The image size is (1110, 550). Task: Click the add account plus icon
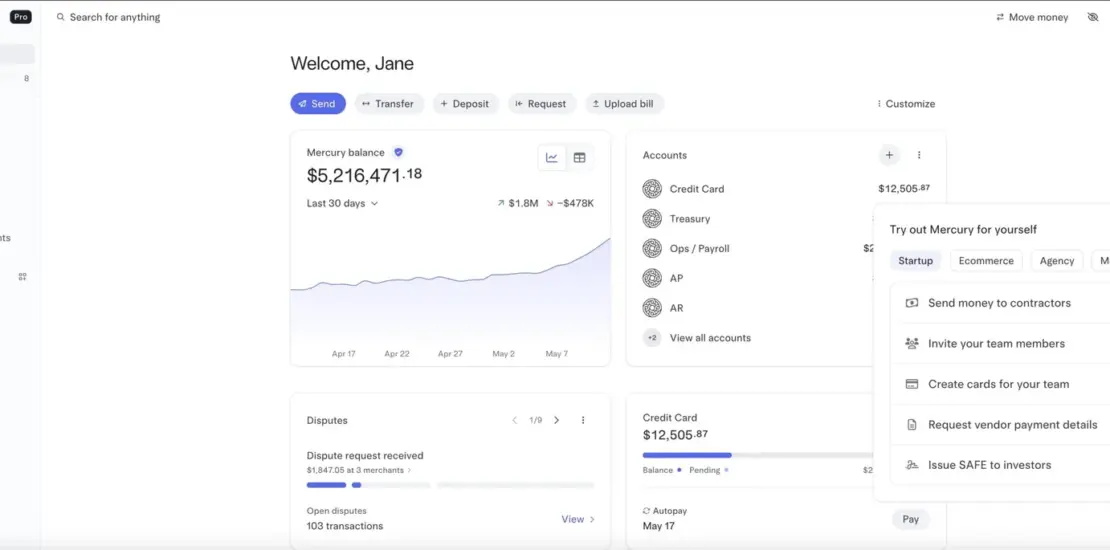889,155
